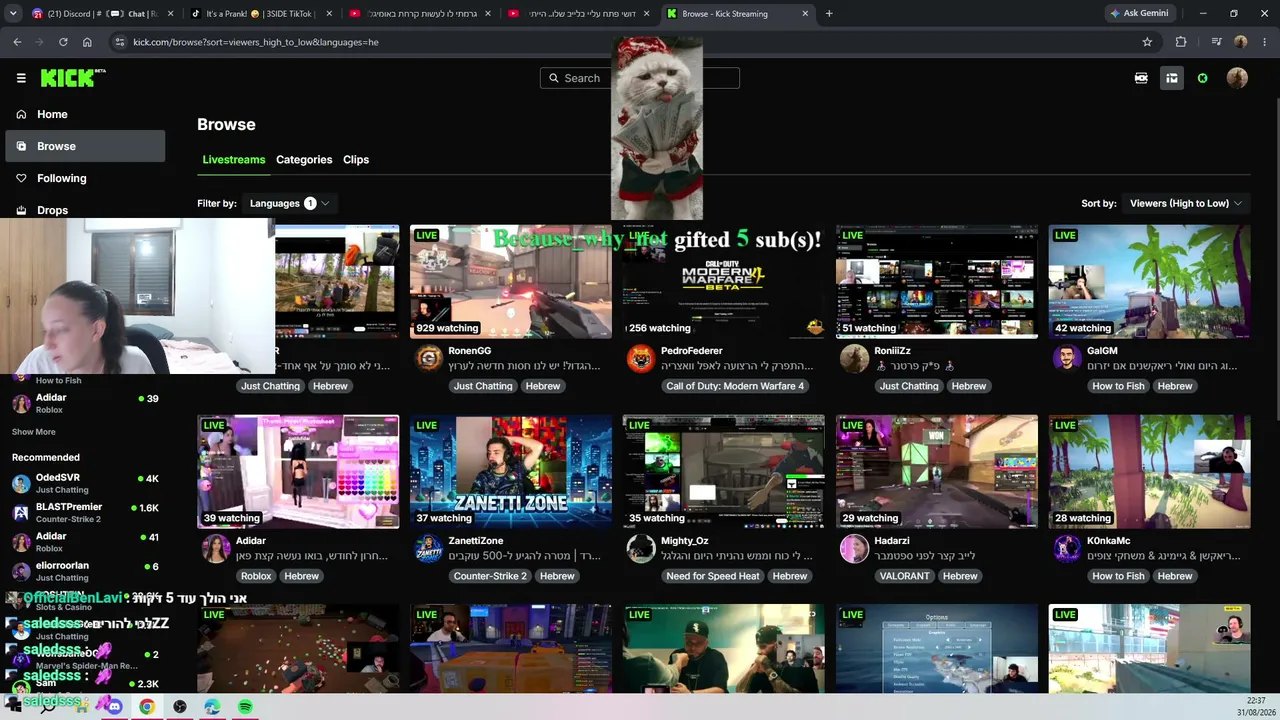Open the creator dashboard camera icon
The image size is (1280, 720).
(x=1141, y=78)
